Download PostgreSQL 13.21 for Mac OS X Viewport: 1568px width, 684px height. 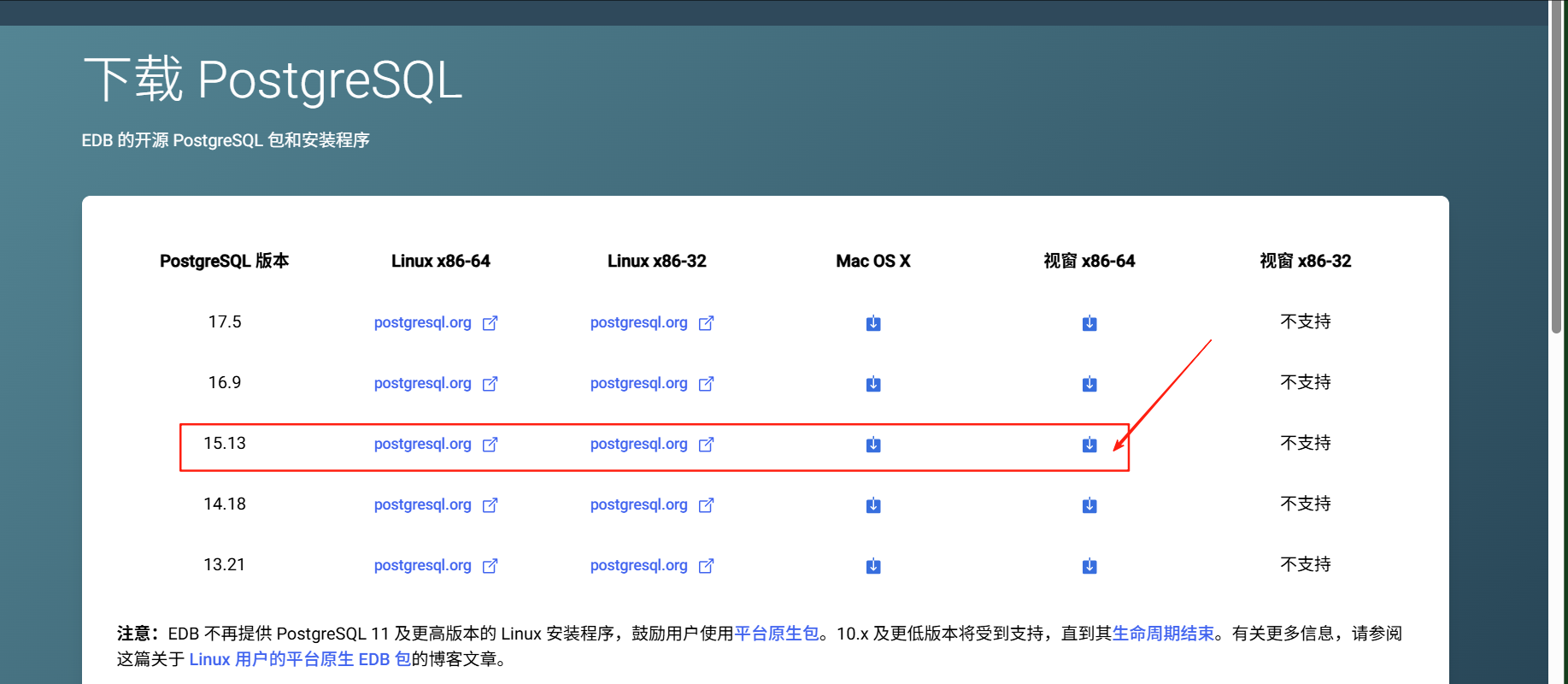[x=873, y=566]
